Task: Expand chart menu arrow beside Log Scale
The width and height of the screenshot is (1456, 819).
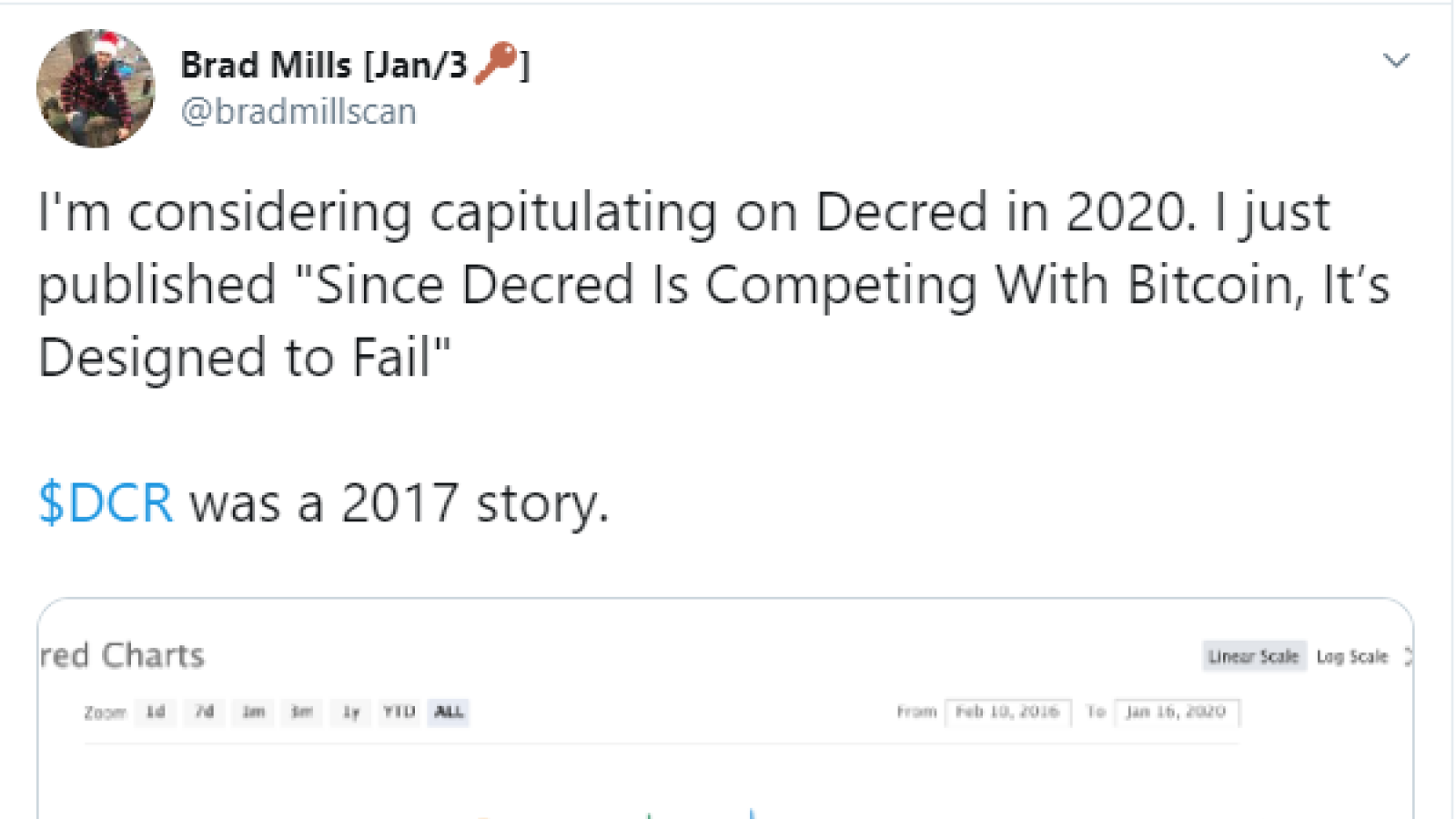Action: coord(1408,656)
